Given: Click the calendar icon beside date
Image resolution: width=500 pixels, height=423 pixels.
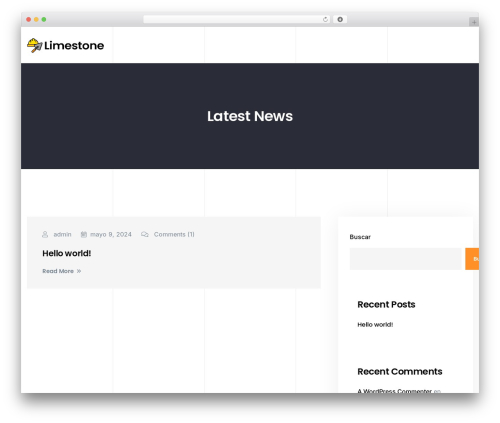Looking at the screenshot, I should (84, 235).
